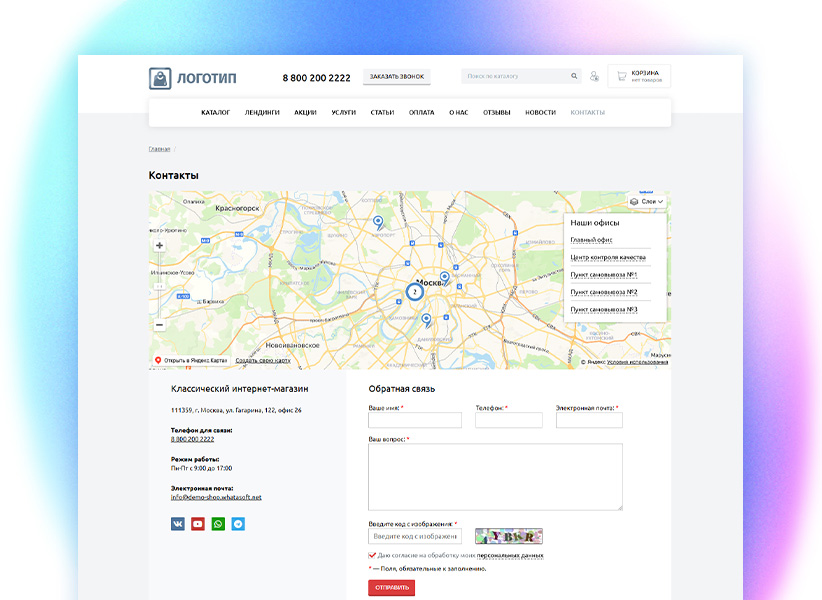Click the info@demo-shop.whatasoft.net email link
Viewport: 822px width, 600px height.
tap(215, 496)
